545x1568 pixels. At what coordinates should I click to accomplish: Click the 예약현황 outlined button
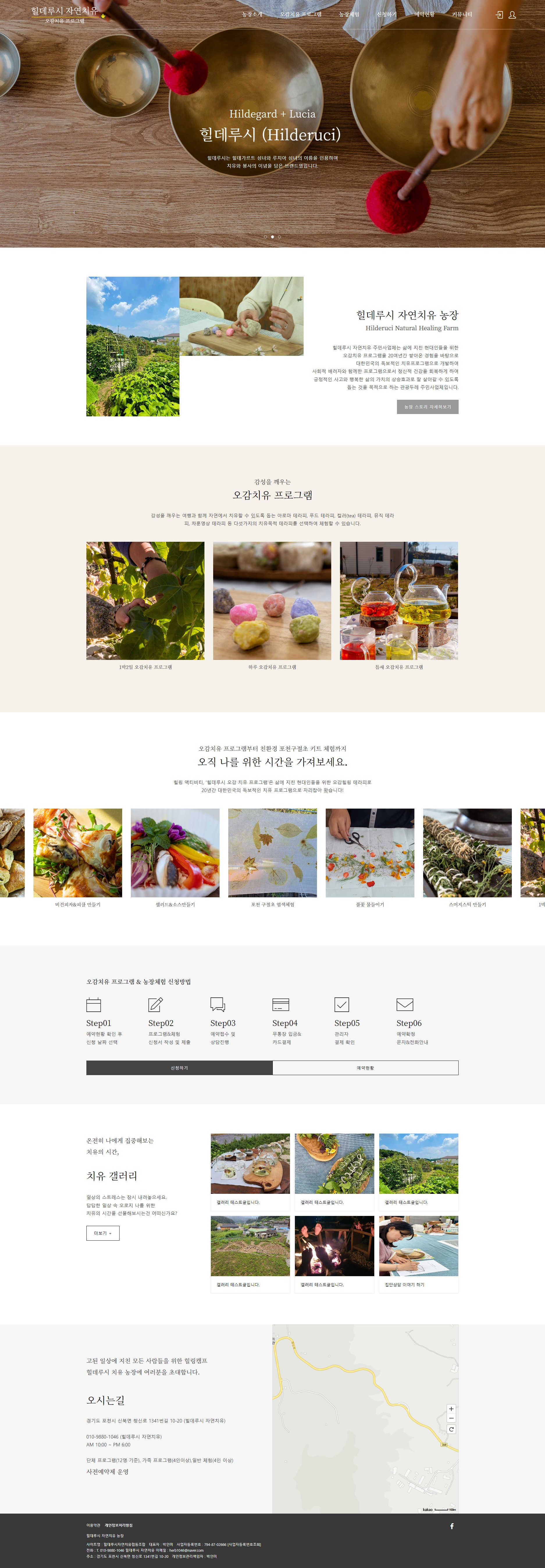click(366, 1068)
